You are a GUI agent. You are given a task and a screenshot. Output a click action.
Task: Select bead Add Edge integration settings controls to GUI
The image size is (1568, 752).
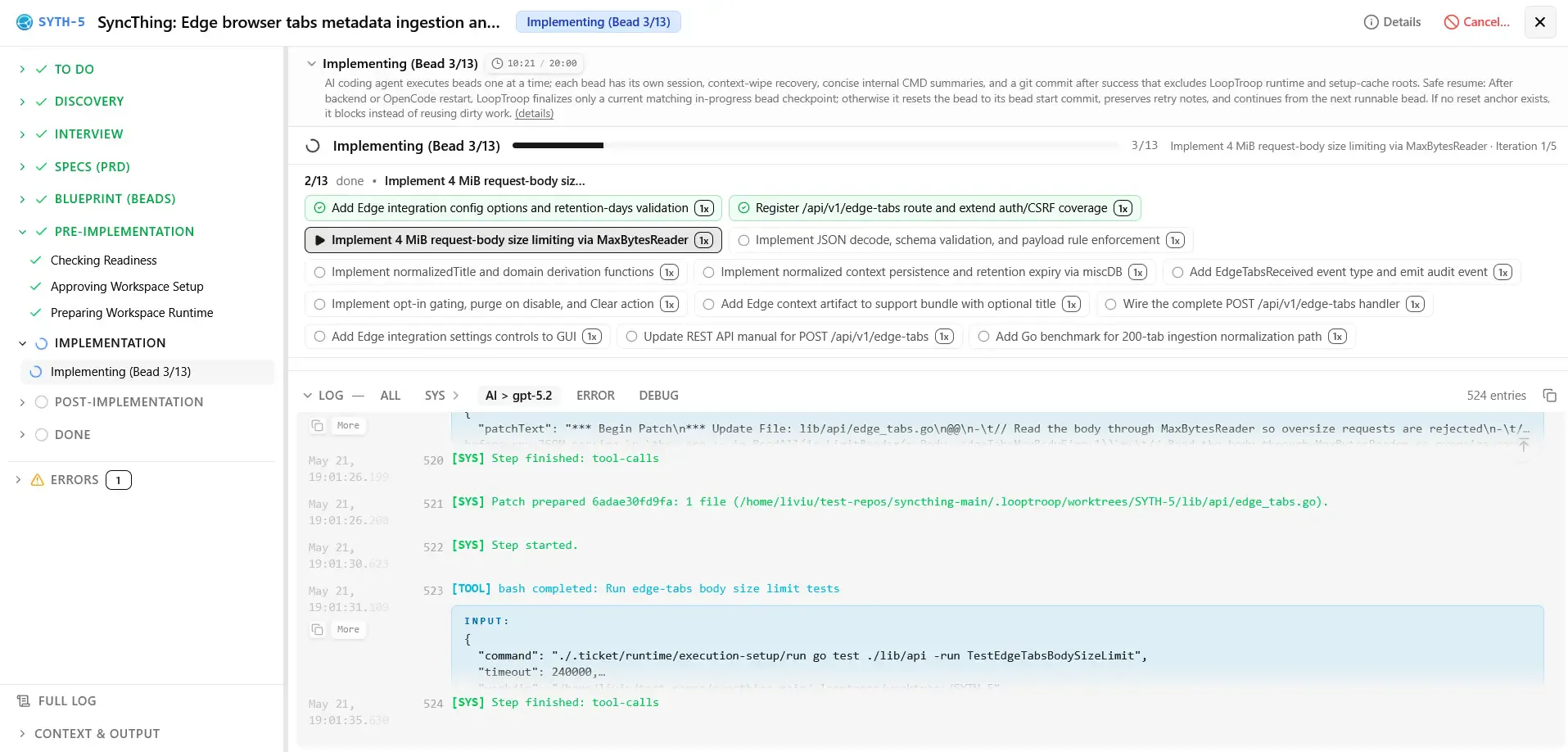pos(457,337)
